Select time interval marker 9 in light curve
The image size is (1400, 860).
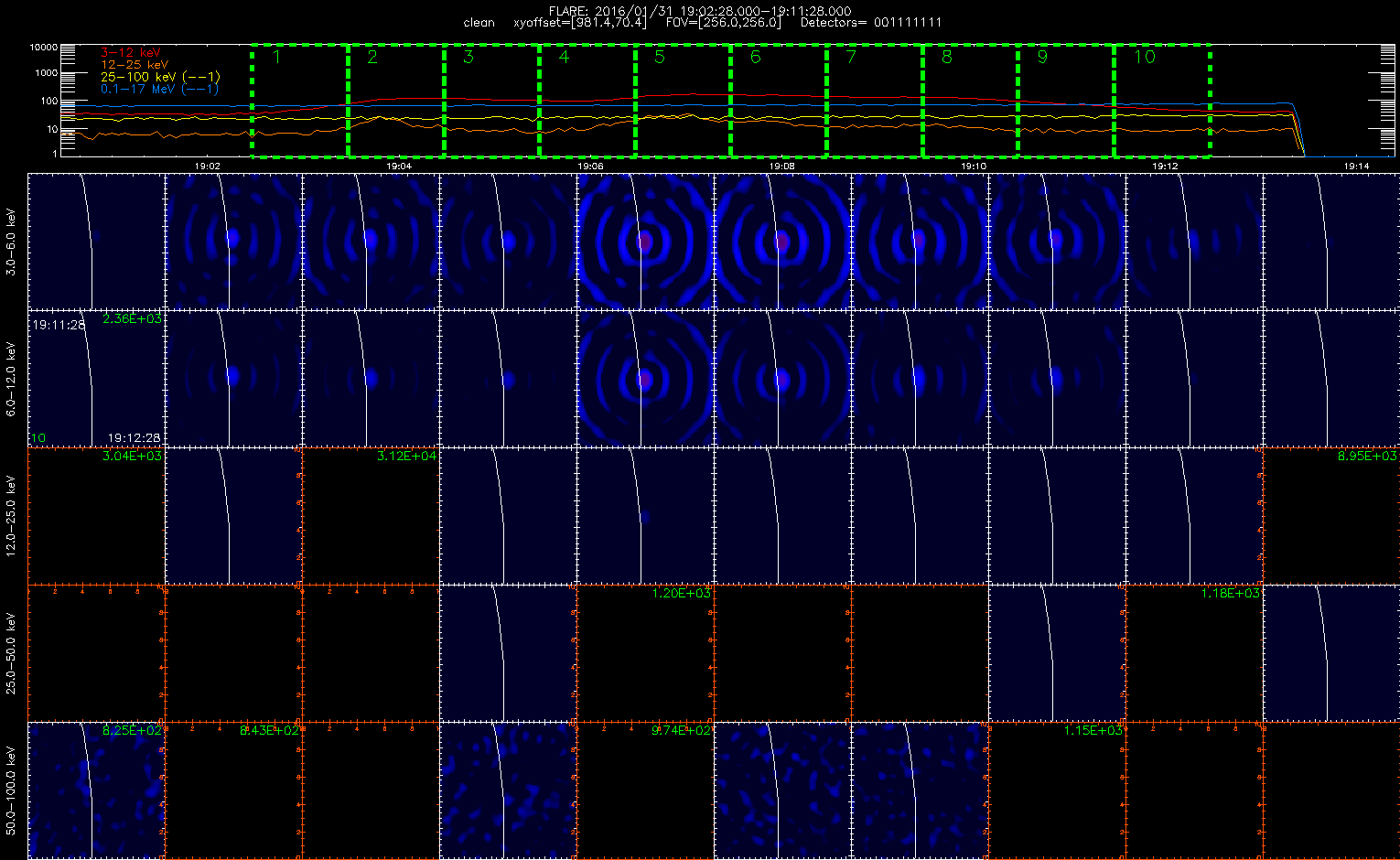[1042, 57]
